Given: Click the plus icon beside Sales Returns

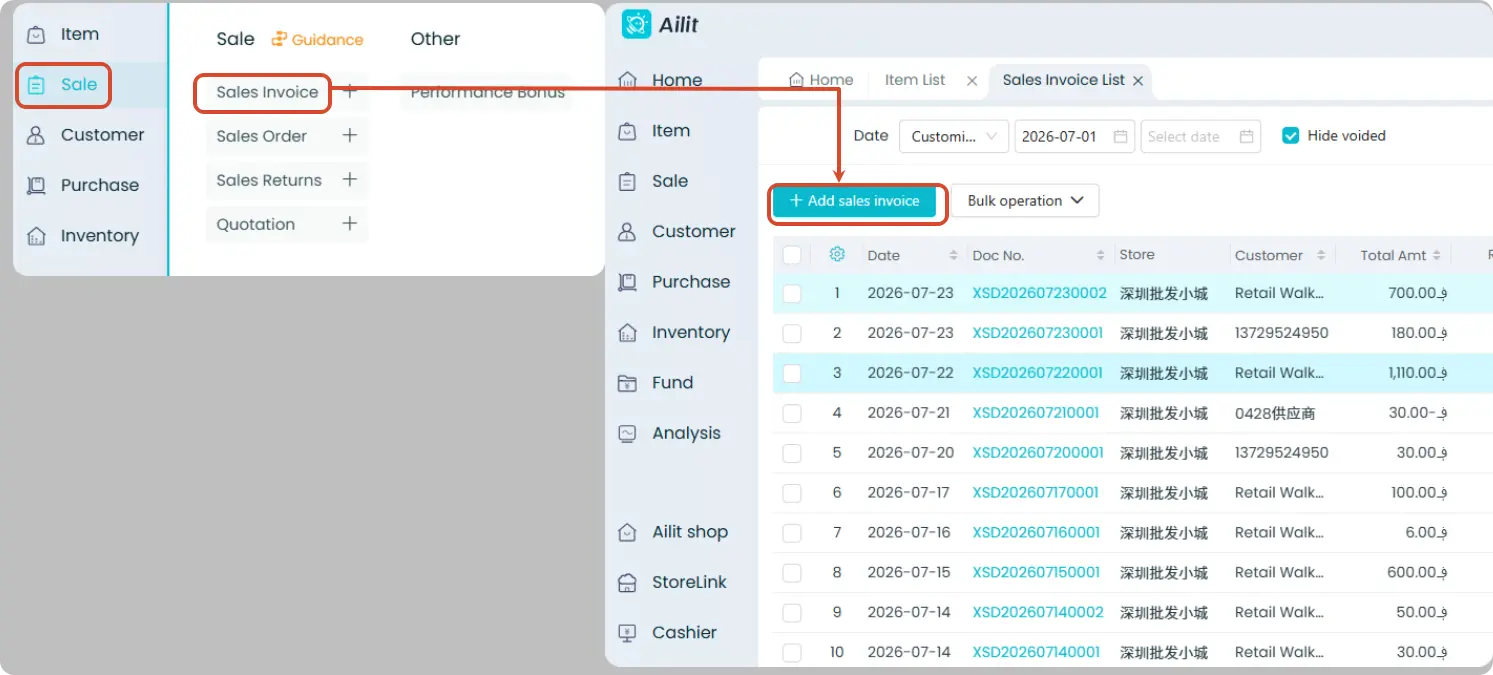Looking at the screenshot, I should tap(350, 179).
